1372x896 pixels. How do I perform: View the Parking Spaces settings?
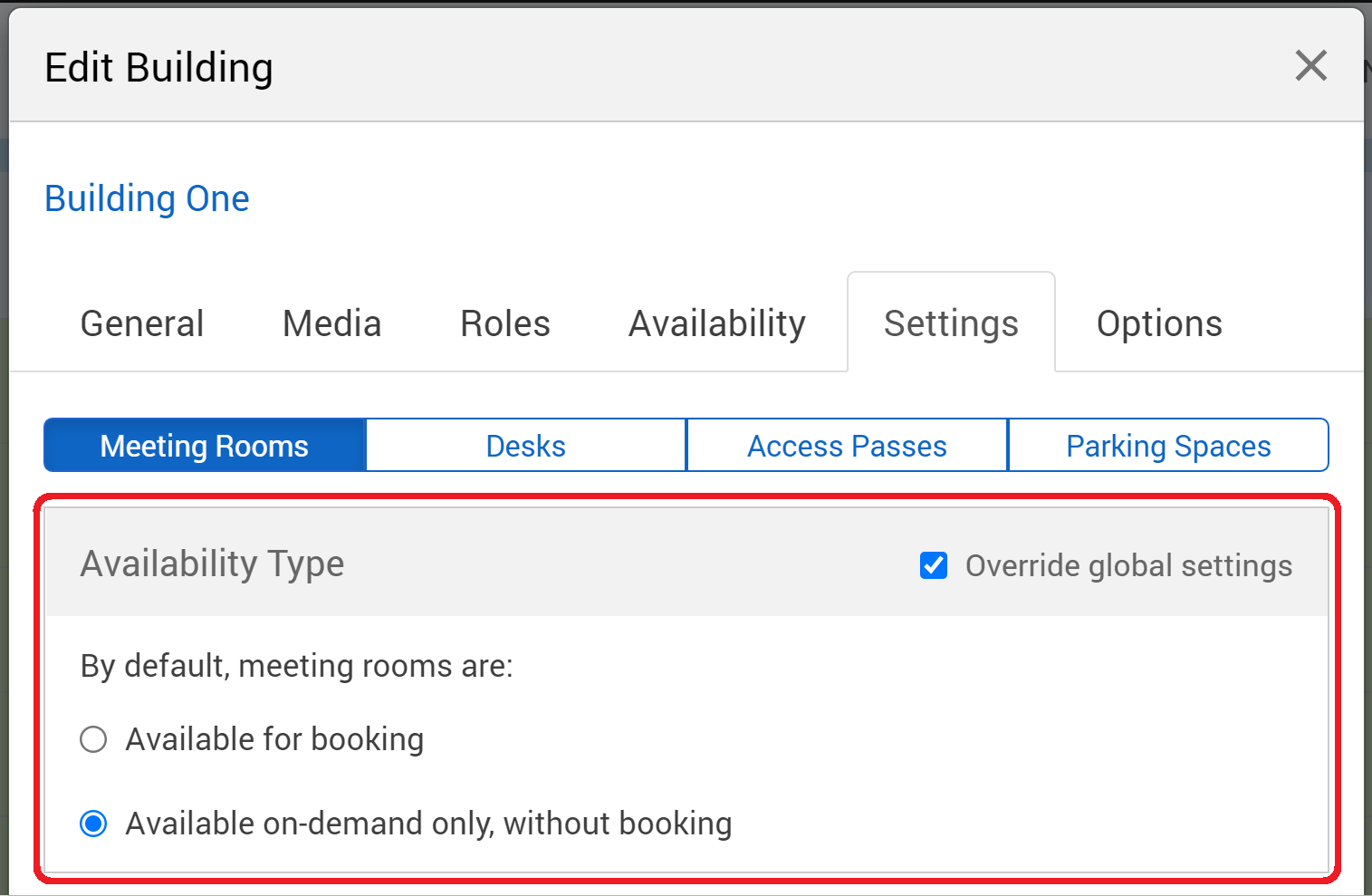coord(1168,446)
